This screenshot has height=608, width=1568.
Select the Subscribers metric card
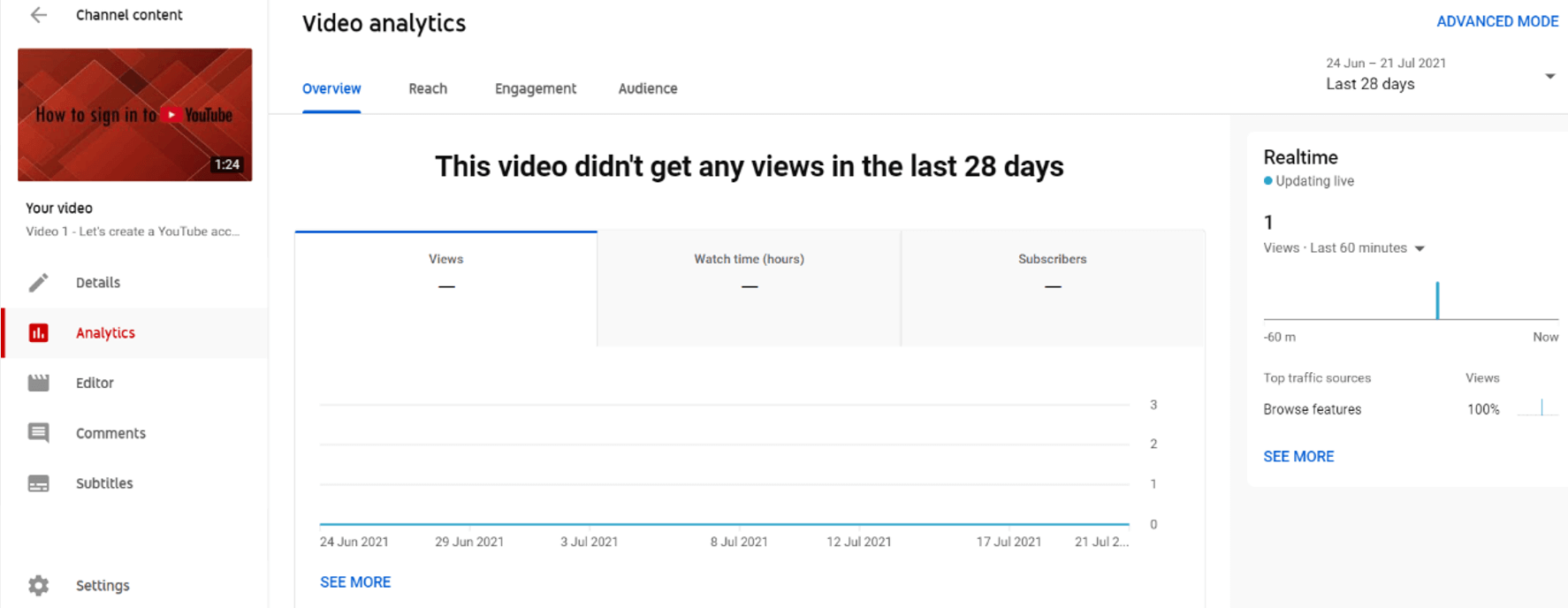click(x=1052, y=287)
